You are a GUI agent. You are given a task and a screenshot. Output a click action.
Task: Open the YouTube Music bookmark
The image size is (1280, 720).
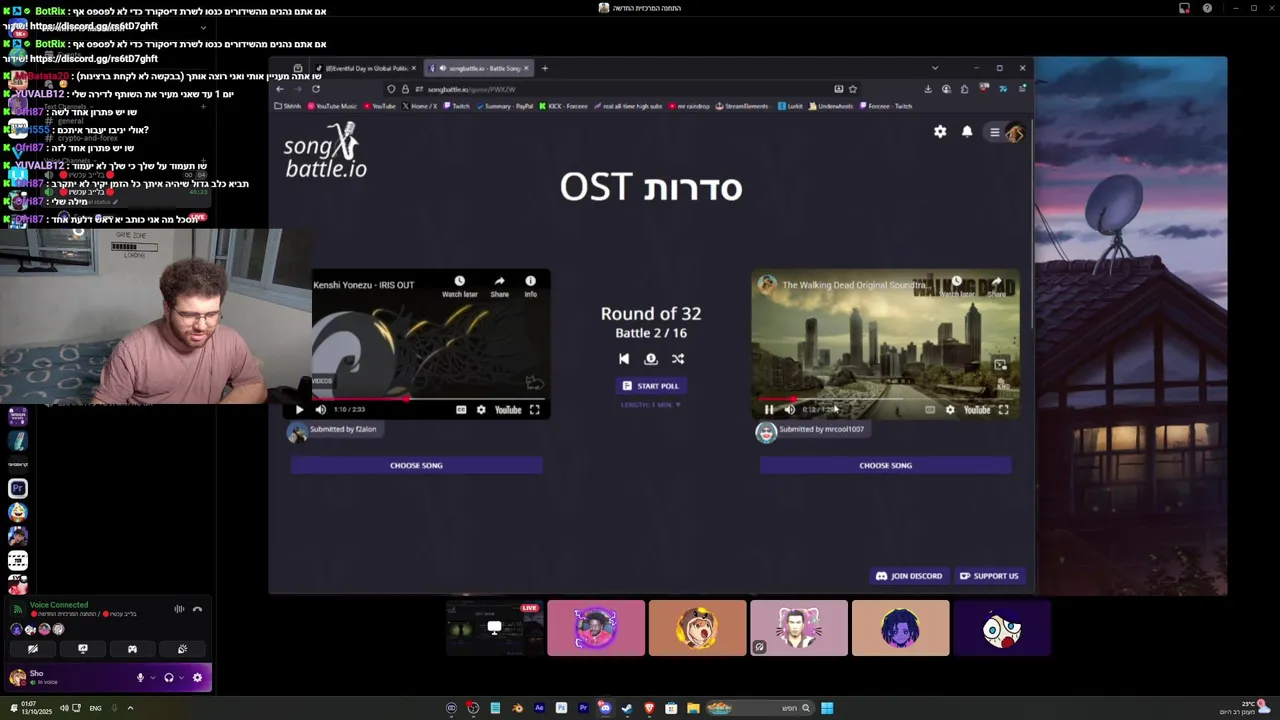[x=333, y=106]
